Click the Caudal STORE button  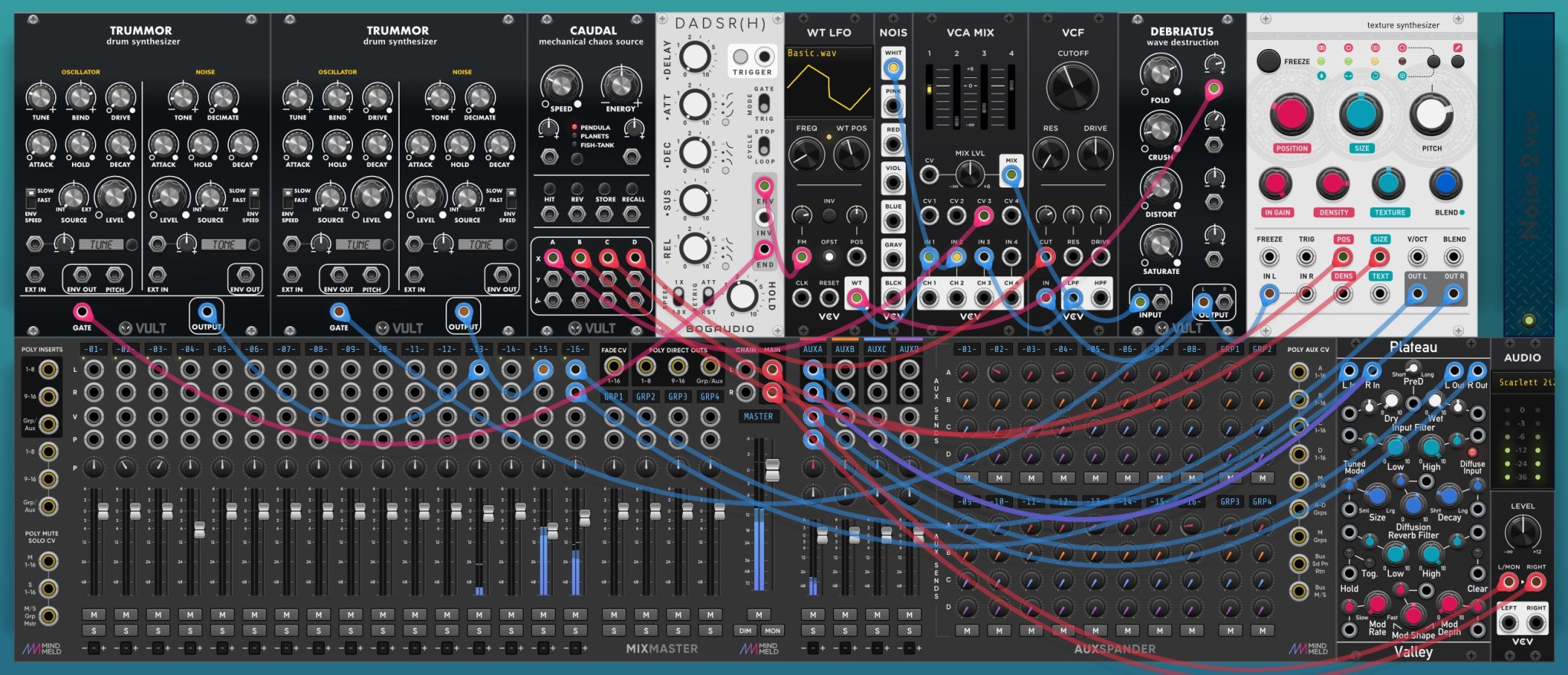point(605,188)
